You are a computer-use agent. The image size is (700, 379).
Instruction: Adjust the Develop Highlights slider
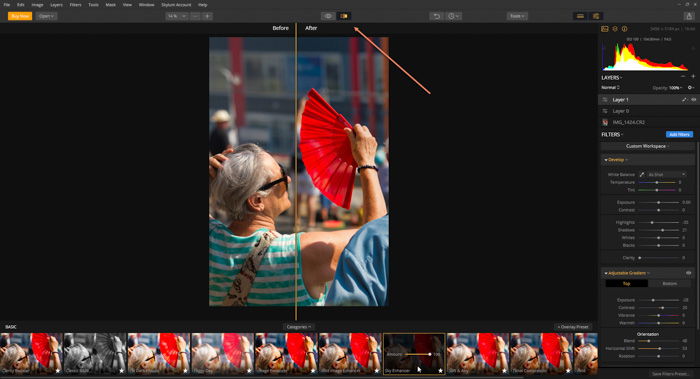(658, 222)
